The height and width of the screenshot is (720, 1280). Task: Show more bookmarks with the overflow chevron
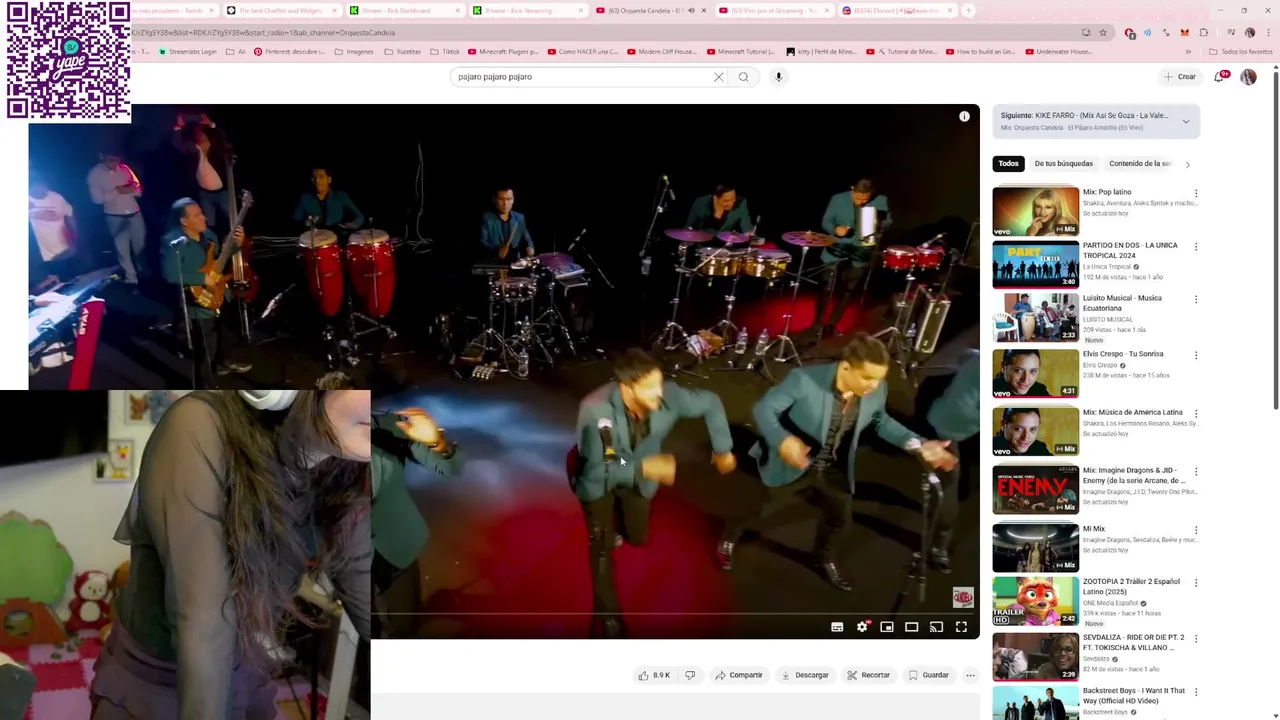[1188, 52]
